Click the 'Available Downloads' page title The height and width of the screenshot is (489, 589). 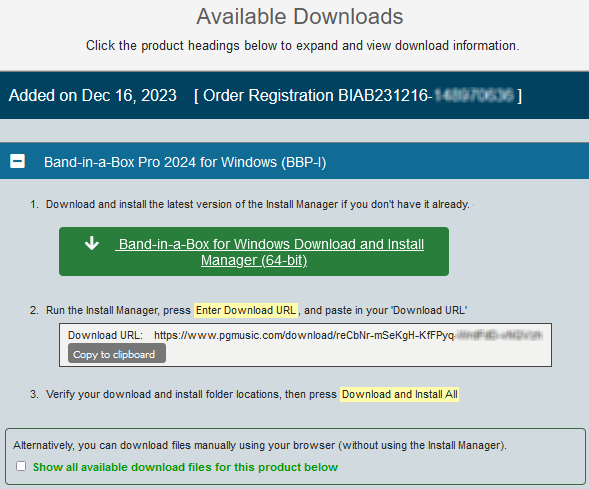point(300,17)
